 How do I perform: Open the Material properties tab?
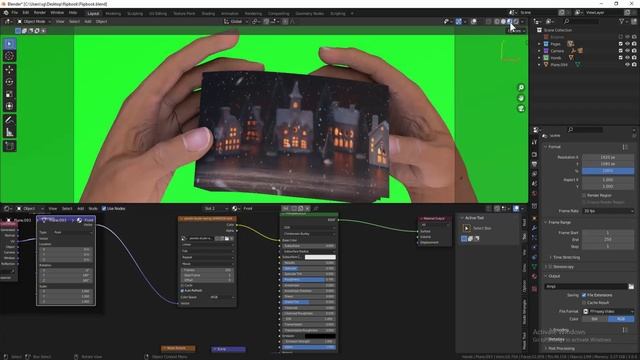click(534, 277)
